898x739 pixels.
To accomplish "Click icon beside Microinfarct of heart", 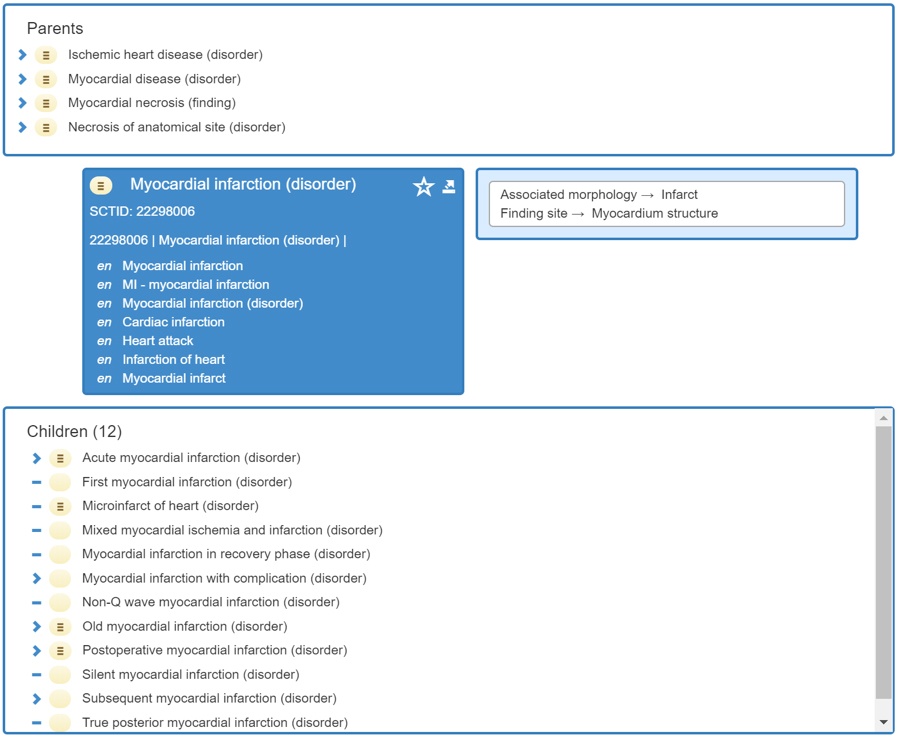I will point(60,506).
